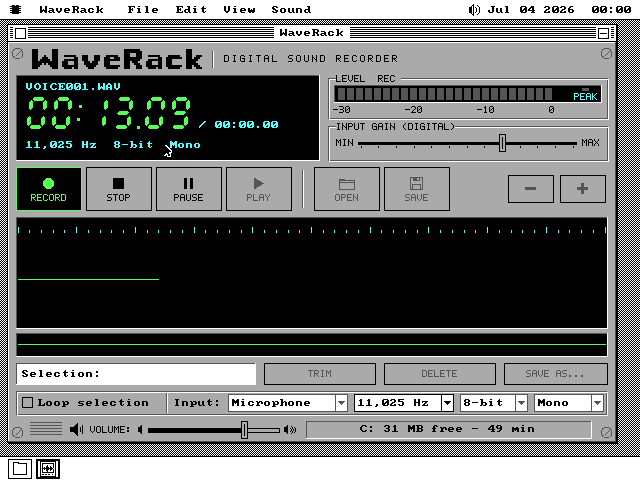Open the Mono channel dropdown
640x480 pixels.
(569, 403)
